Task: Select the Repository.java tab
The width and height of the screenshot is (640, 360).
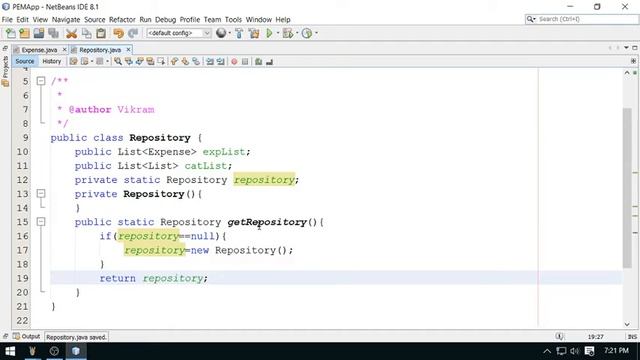Action: [x=100, y=50]
